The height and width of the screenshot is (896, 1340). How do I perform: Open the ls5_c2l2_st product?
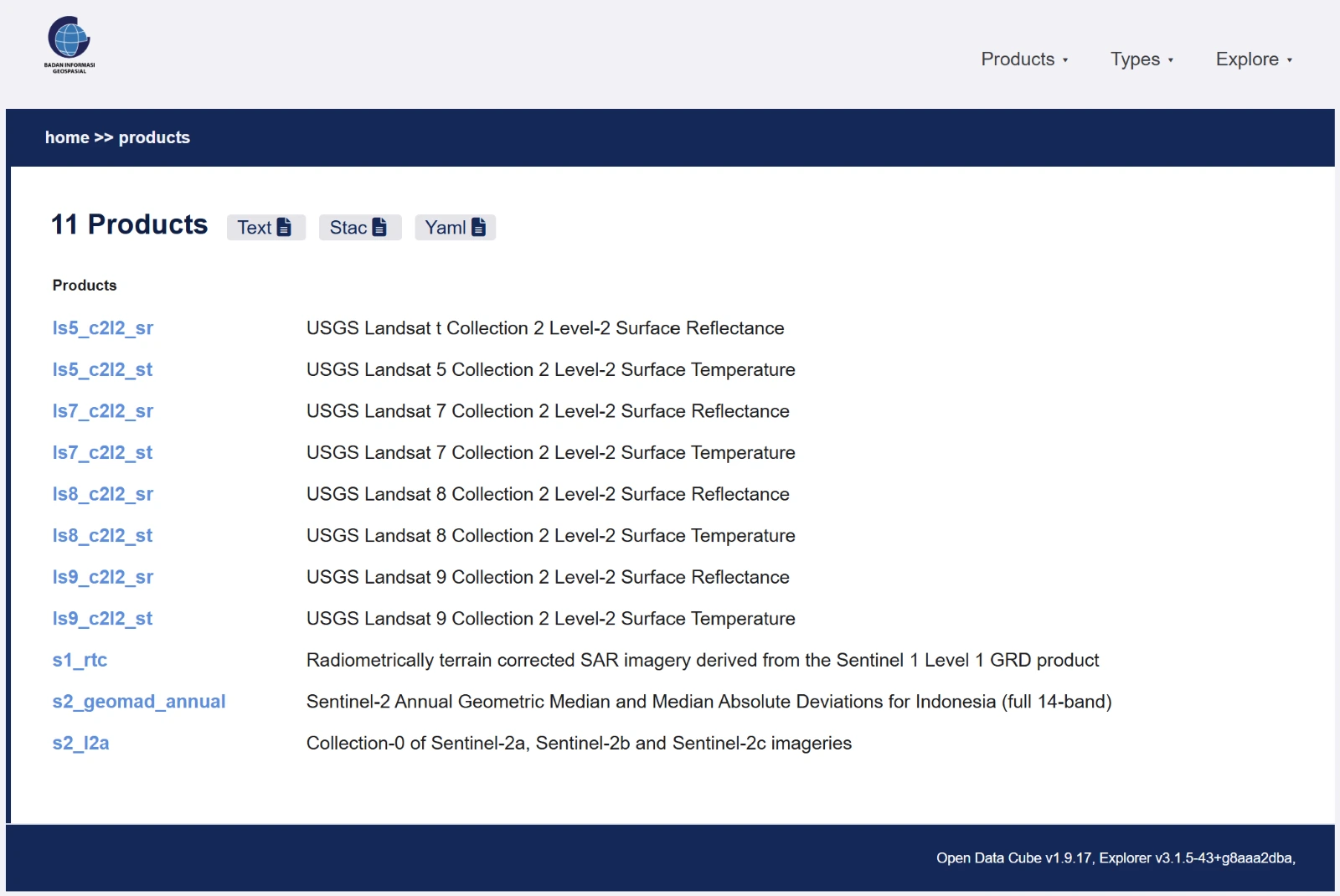click(x=102, y=369)
